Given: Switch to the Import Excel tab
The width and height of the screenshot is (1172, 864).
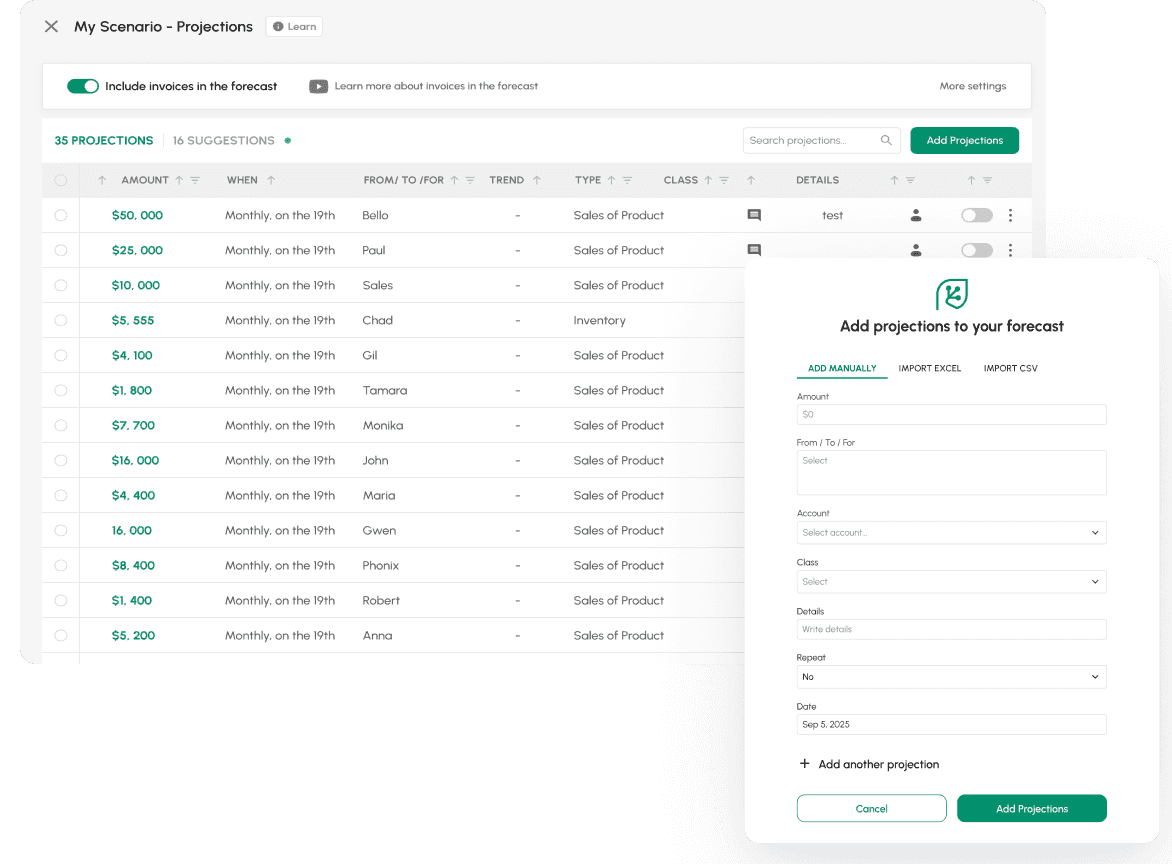Looking at the screenshot, I should coord(929,369).
